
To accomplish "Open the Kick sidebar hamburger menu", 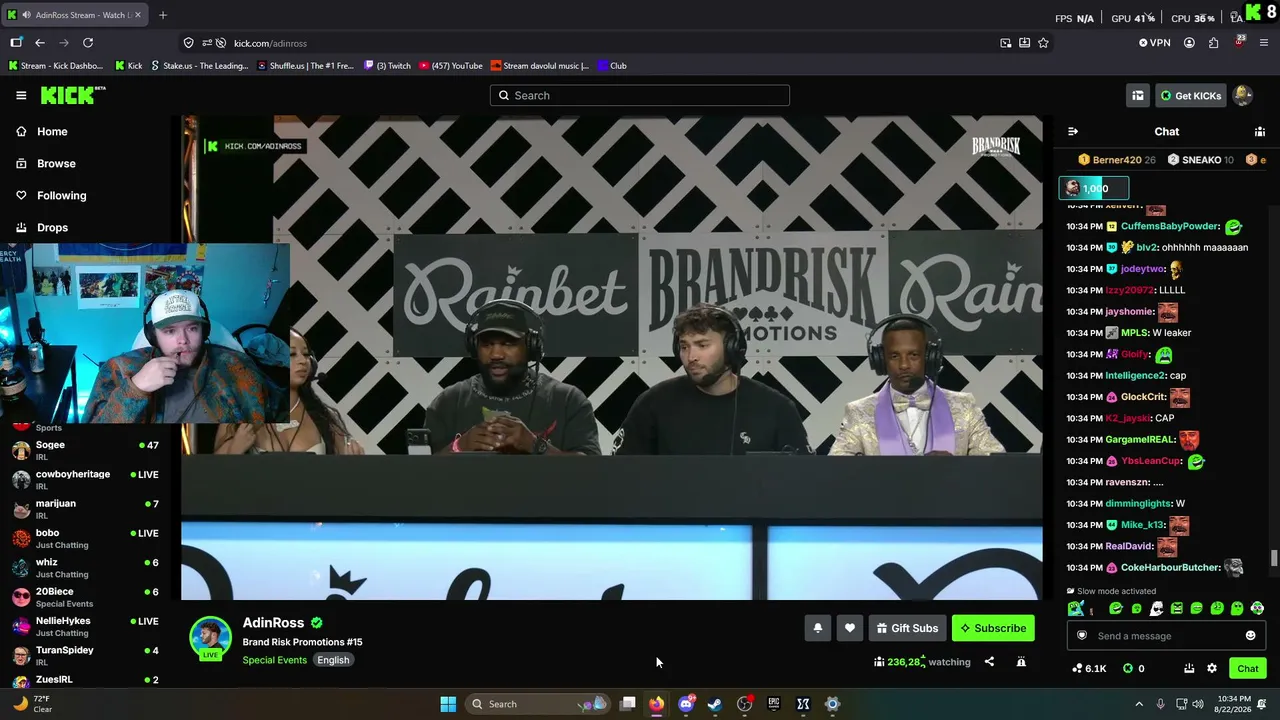I will coord(21,95).
